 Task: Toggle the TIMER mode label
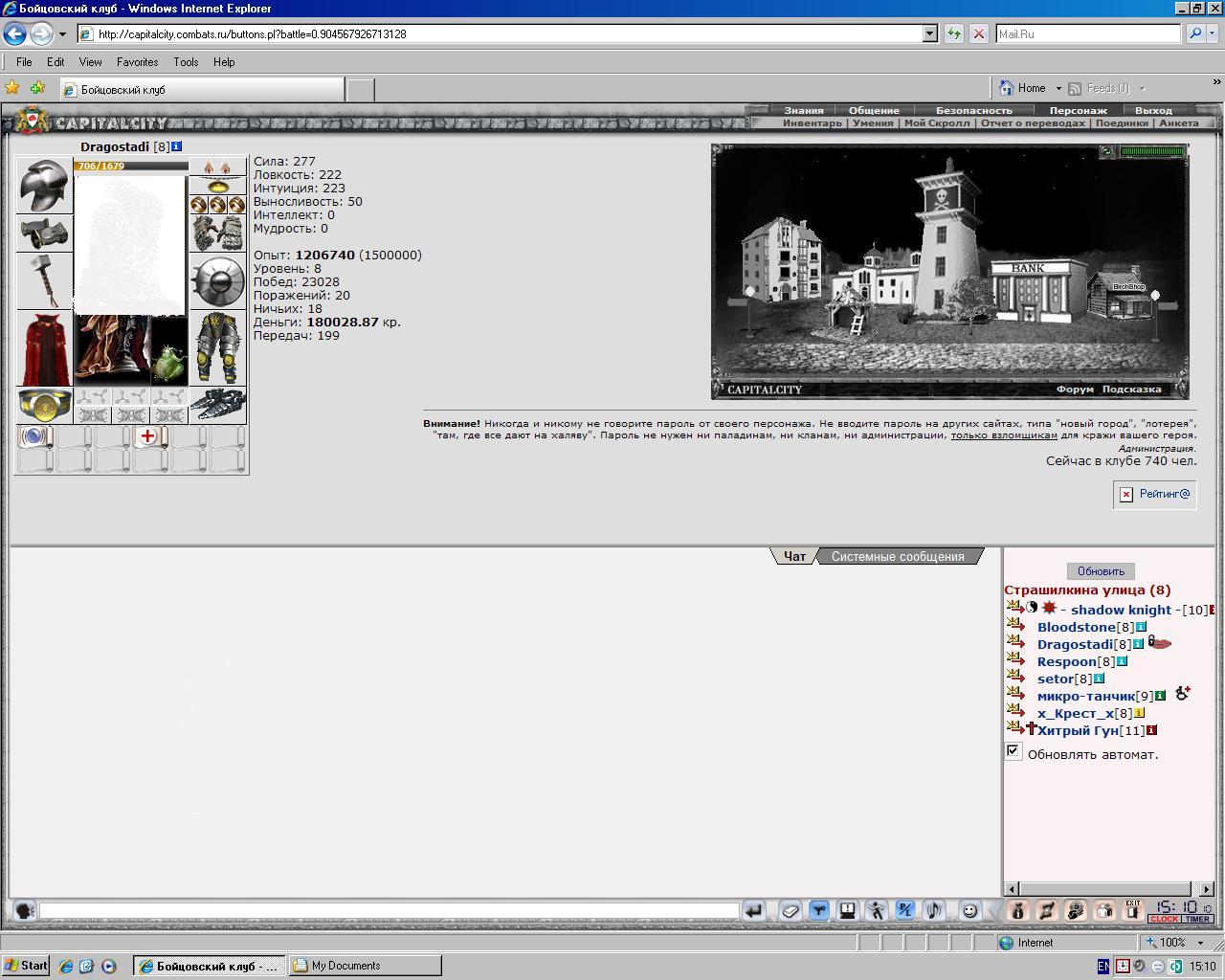point(1197,919)
